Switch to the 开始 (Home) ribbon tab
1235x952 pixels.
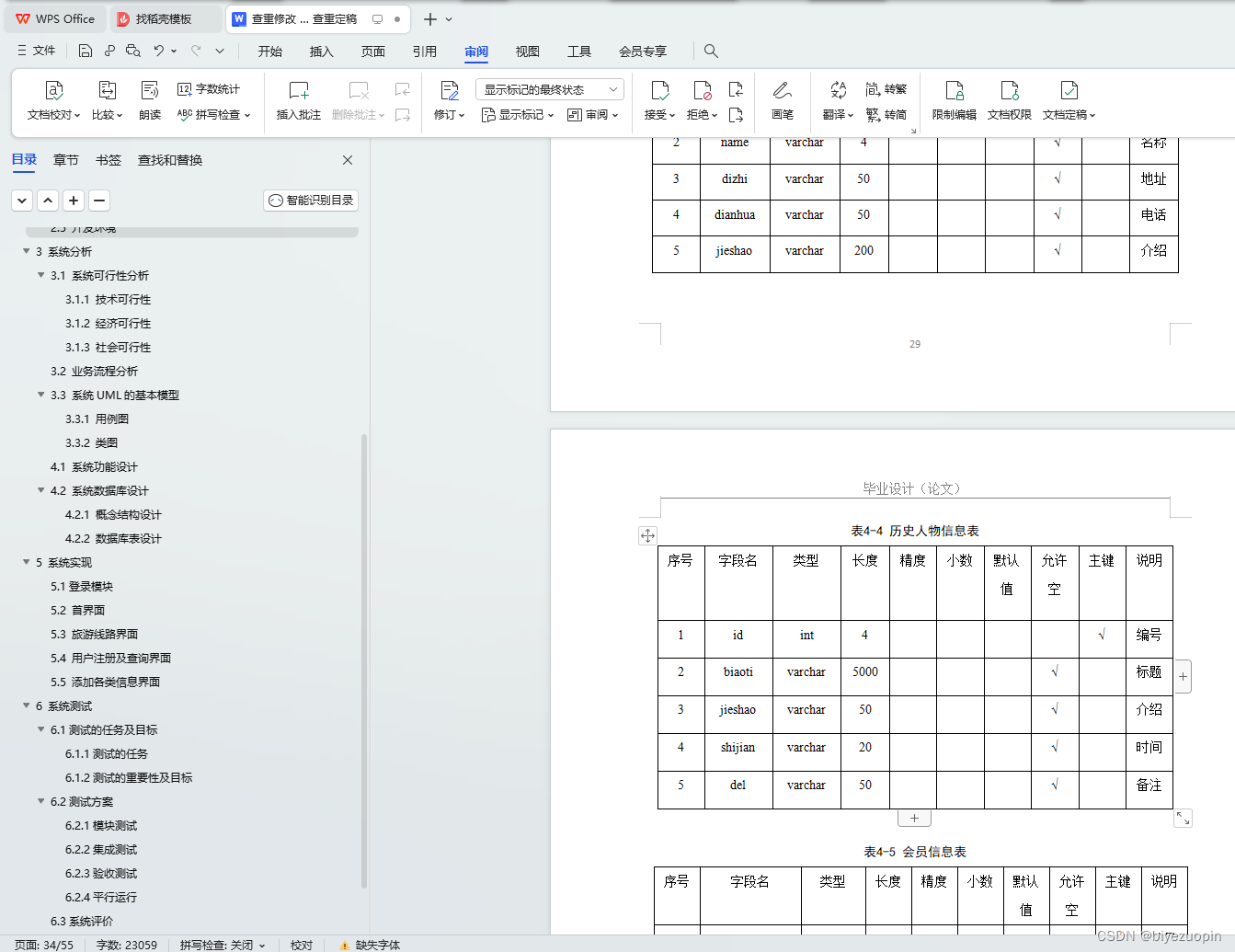tap(270, 52)
